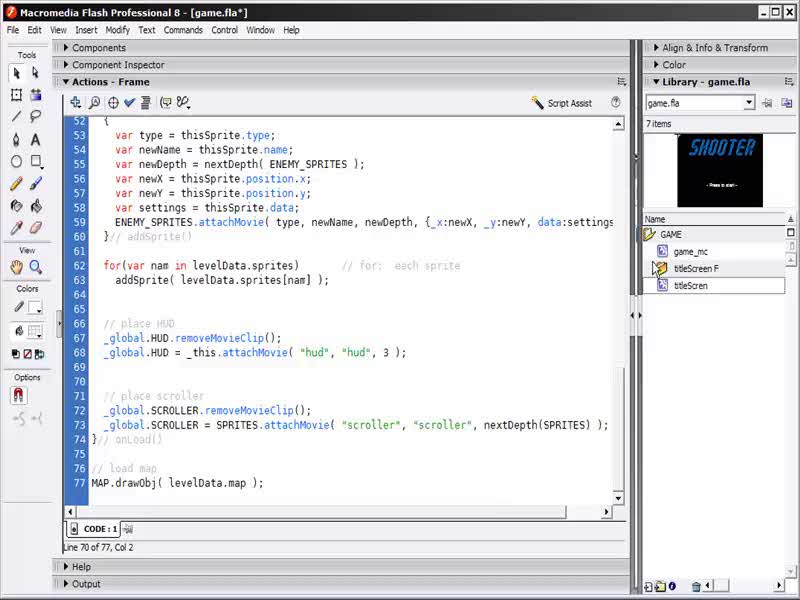
Task: Open the Modify menu
Action: [x=118, y=30]
